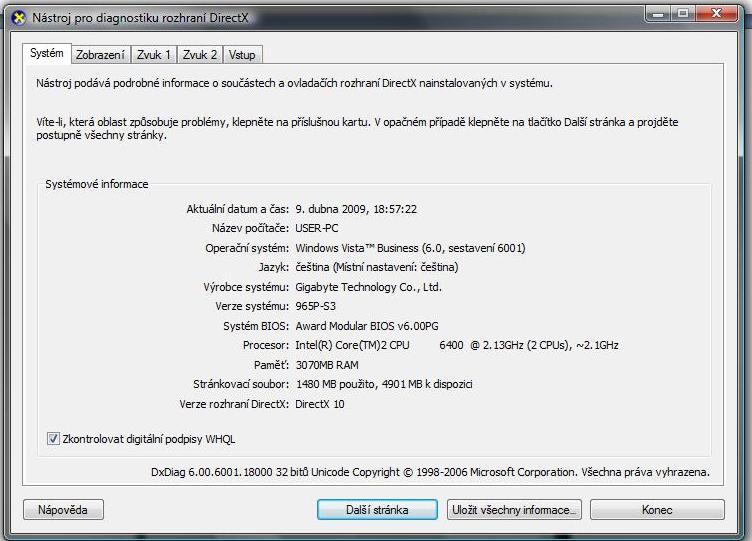The image size is (752, 541).
Task: Click system model value 965P-S3
Action: [315, 306]
